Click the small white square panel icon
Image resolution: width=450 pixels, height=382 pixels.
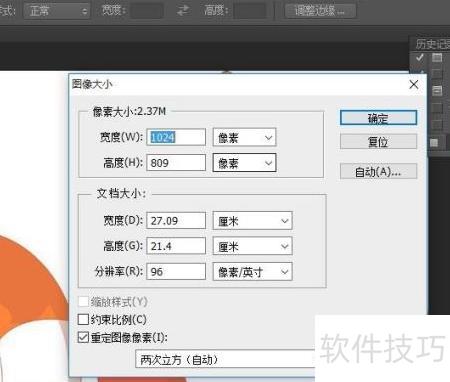434,143
